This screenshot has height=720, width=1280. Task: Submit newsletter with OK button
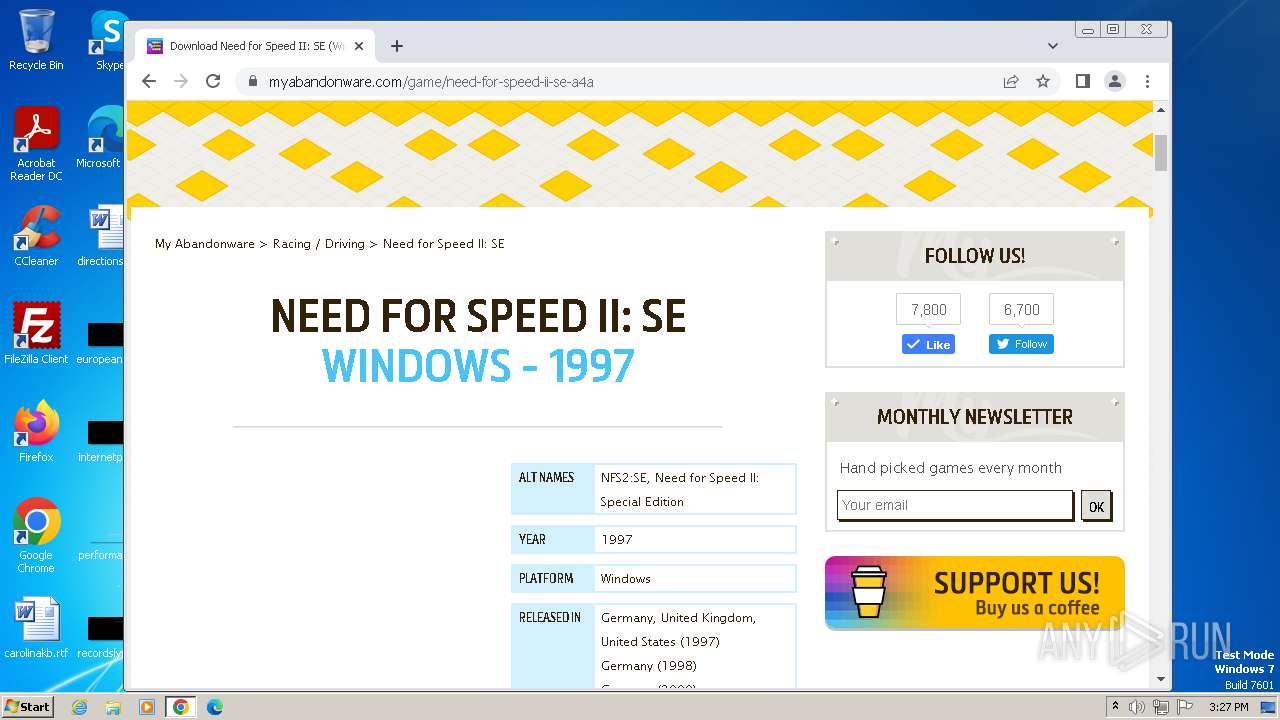coord(1096,506)
